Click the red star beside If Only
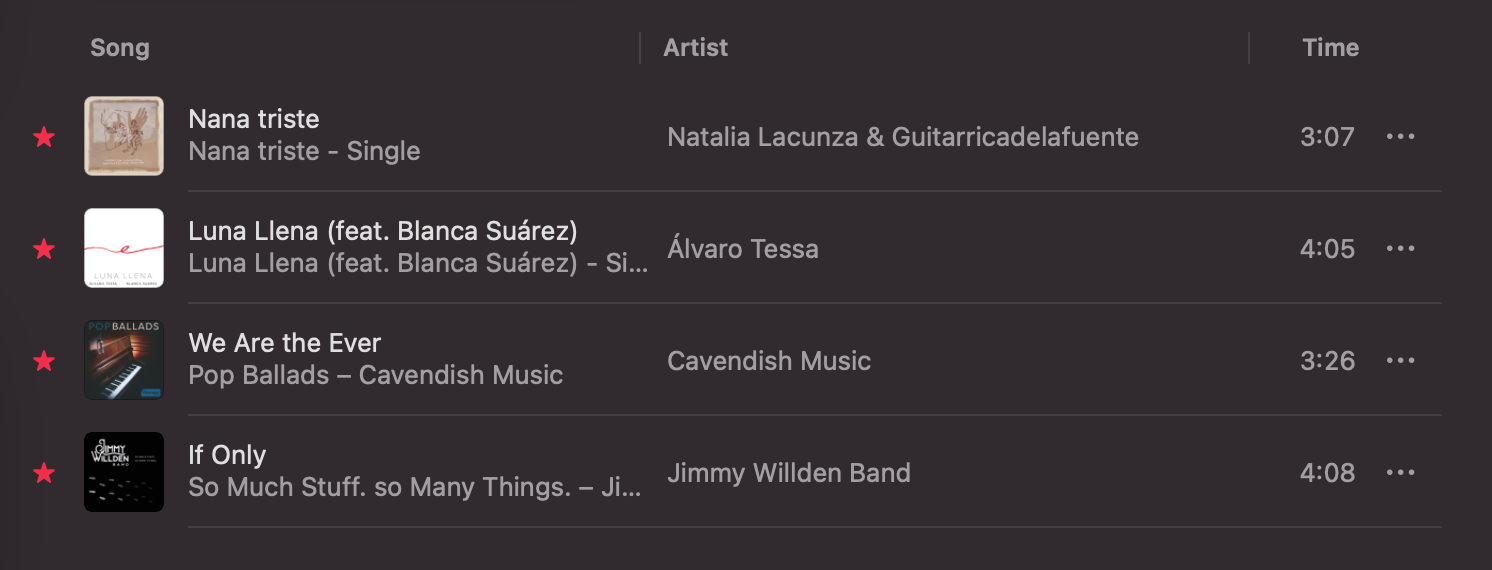Screen dimensions: 1492x570 (x=44, y=473)
